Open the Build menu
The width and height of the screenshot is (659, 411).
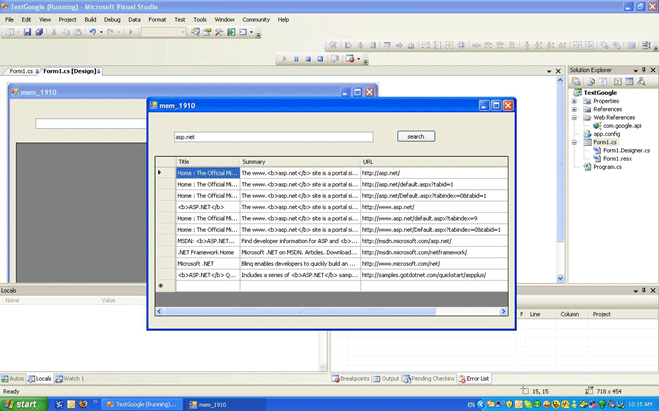coord(90,19)
